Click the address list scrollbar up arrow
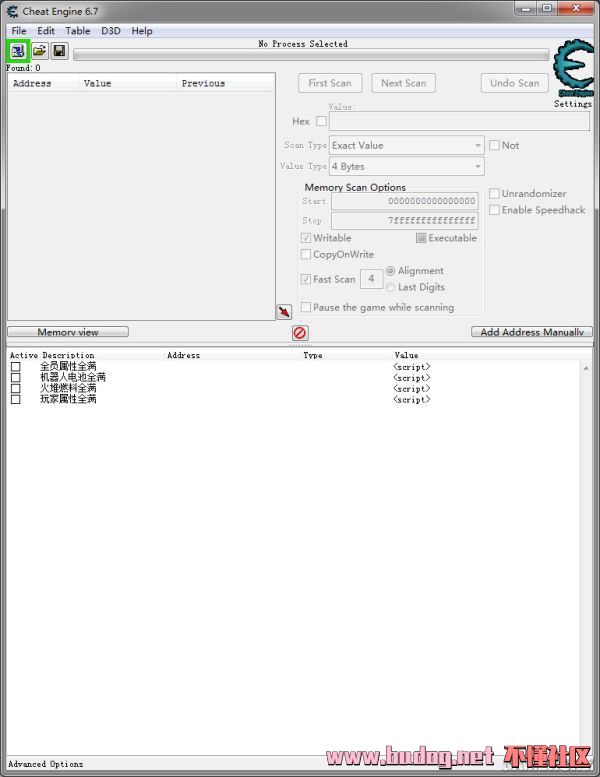Screen dimensions: 600x777 point(586,368)
